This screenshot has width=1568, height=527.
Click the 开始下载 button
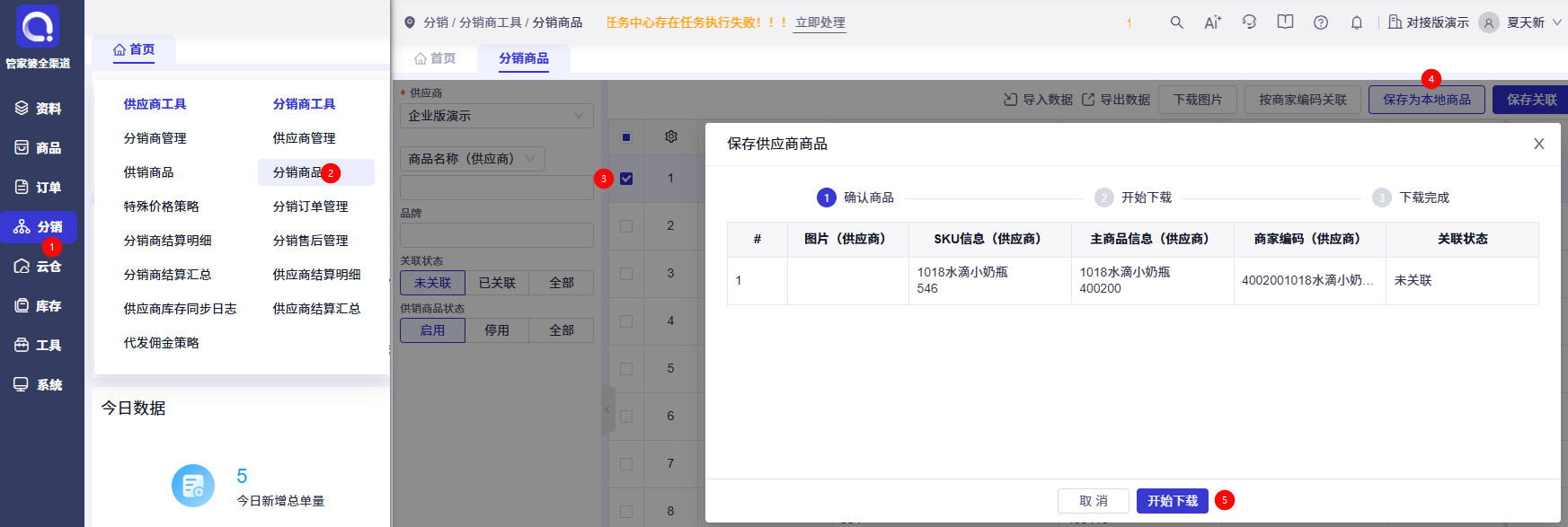pos(1173,501)
